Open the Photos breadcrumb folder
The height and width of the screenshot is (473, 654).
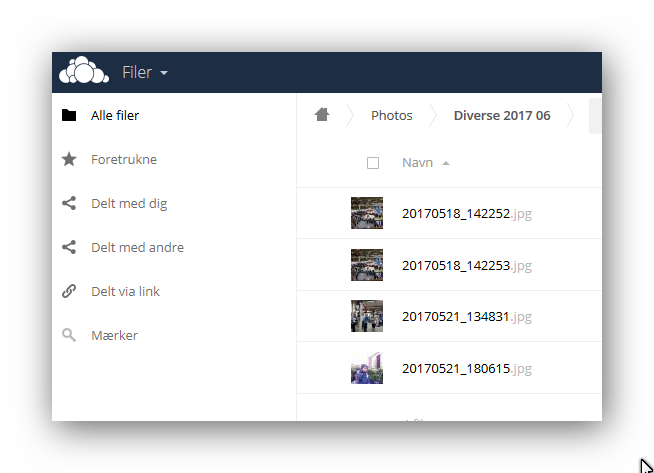click(392, 115)
